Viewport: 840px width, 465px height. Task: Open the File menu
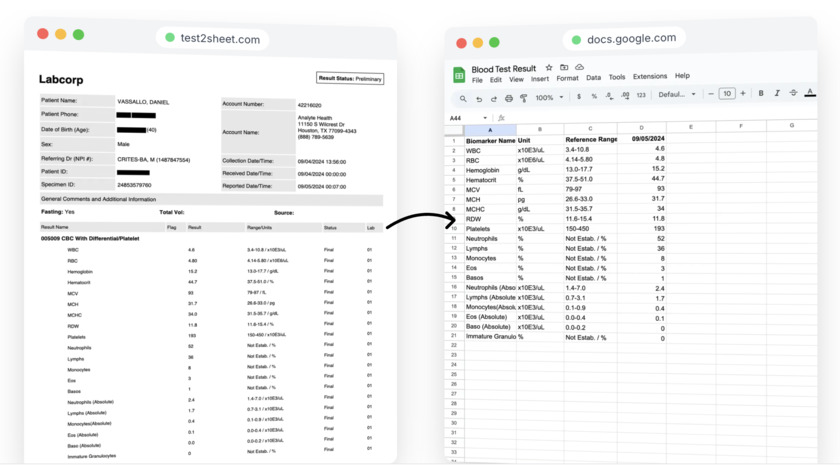(477, 80)
